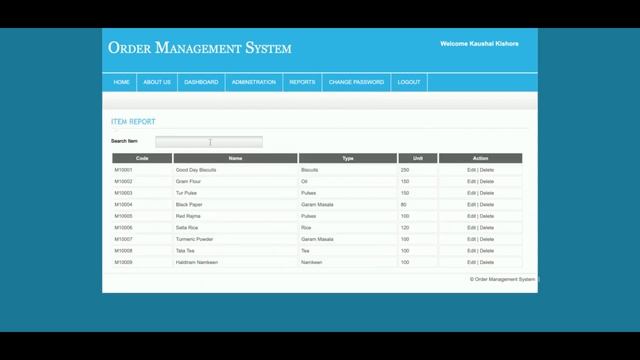
Task: Click the Order Management System footer text
Action: point(502,279)
